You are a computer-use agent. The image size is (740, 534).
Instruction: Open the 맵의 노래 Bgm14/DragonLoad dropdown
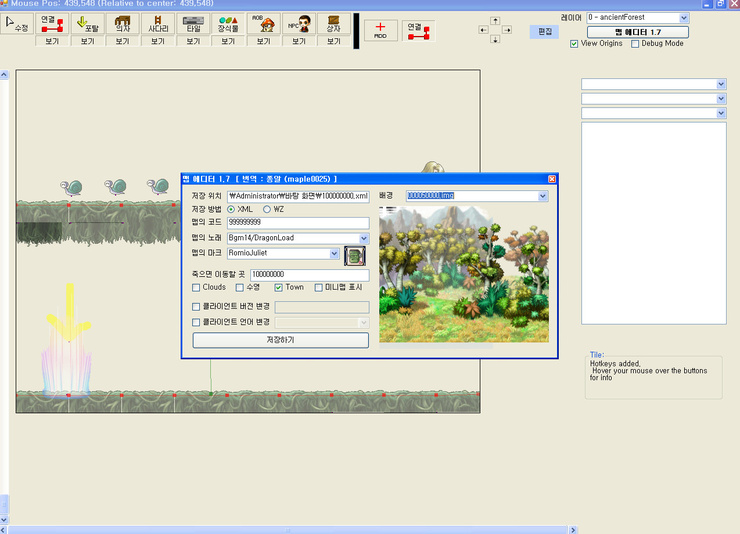pyautogui.click(x=363, y=238)
